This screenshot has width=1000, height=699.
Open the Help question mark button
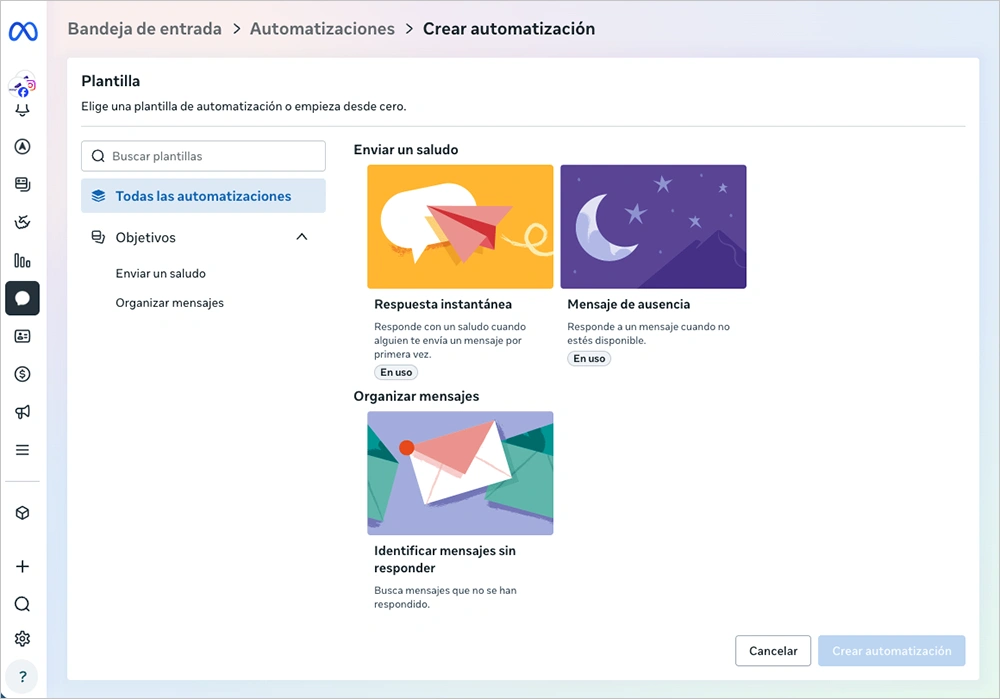click(x=22, y=676)
